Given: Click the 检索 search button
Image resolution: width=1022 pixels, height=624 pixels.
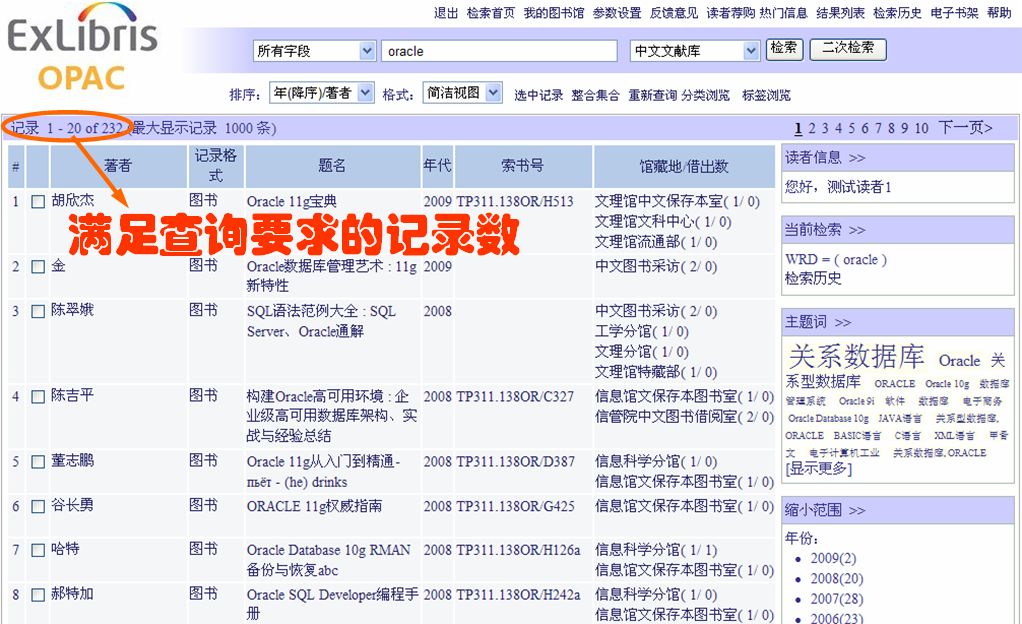Looking at the screenshot, I should (x=784, y=49).
